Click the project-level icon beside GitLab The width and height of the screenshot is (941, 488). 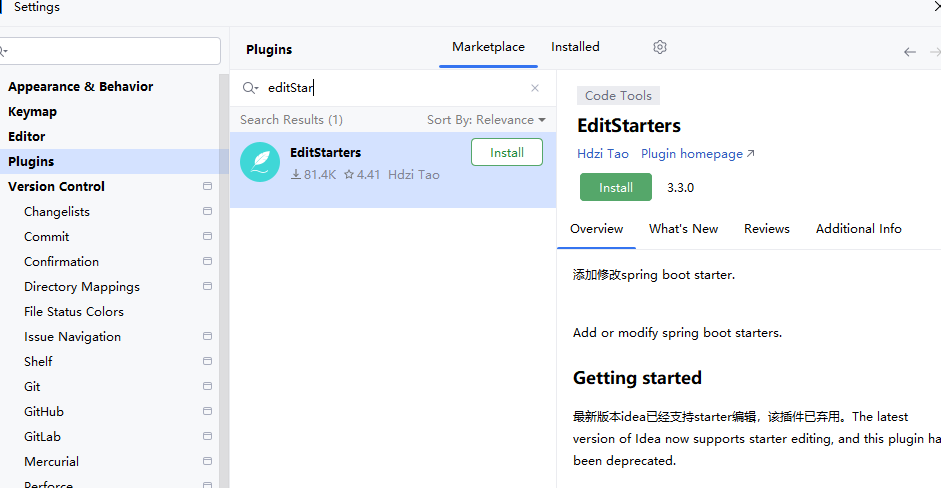pos(208,436)
